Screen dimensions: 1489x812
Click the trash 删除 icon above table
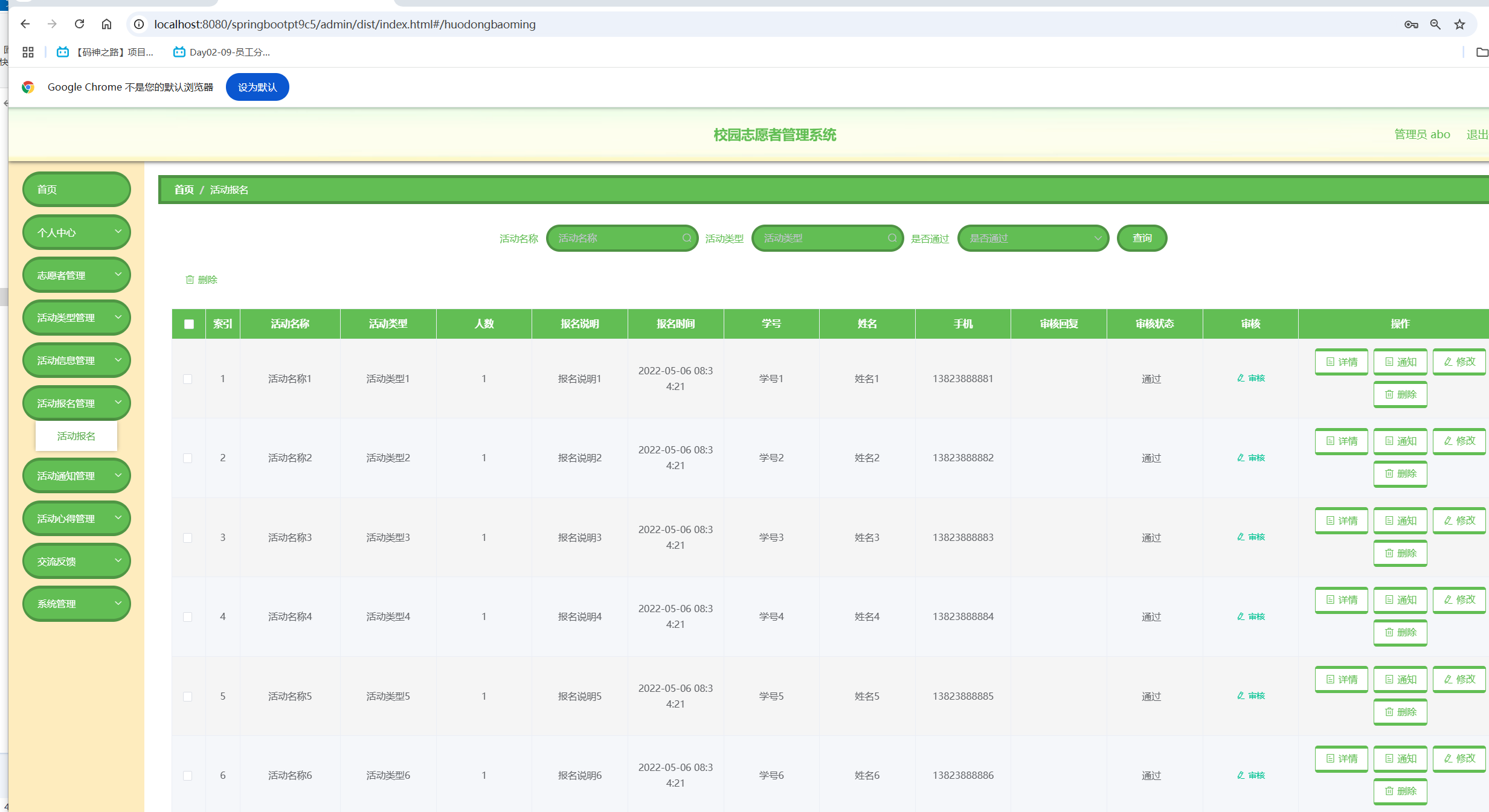click(x=190, y=280)
